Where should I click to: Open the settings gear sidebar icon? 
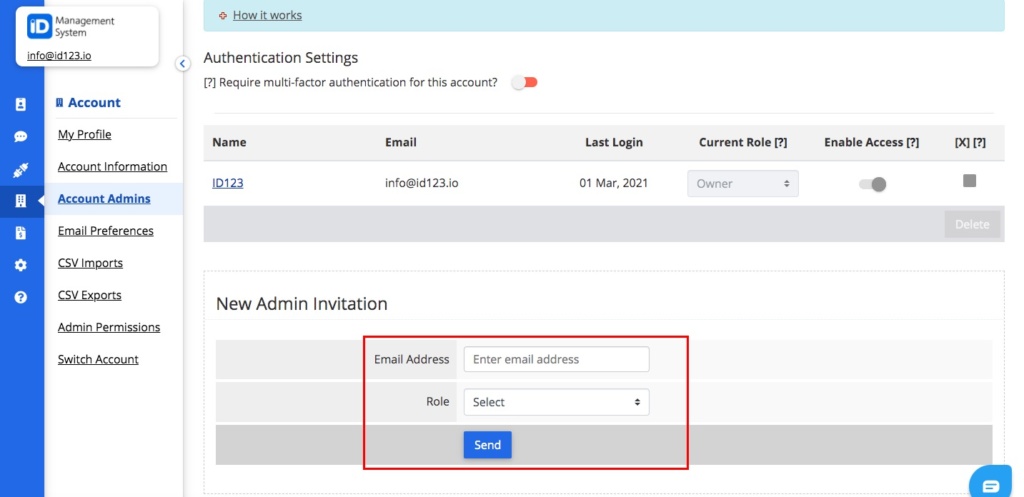coord(21,265)
